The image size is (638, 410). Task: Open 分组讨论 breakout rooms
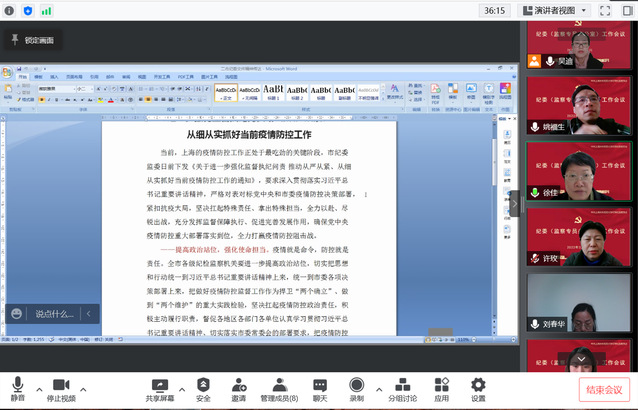(402, 386)
